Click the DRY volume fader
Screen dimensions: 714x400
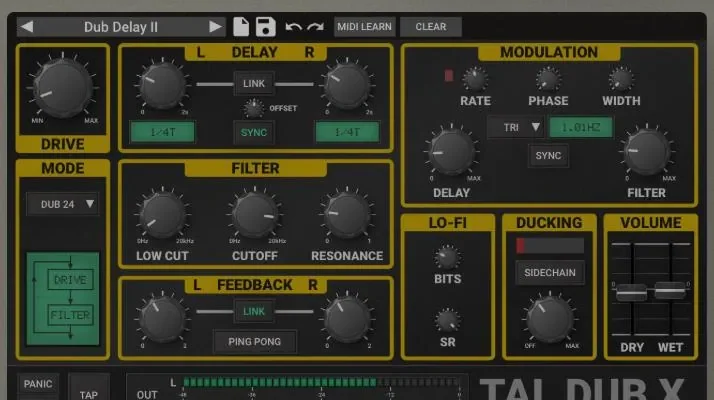point(631,292)
